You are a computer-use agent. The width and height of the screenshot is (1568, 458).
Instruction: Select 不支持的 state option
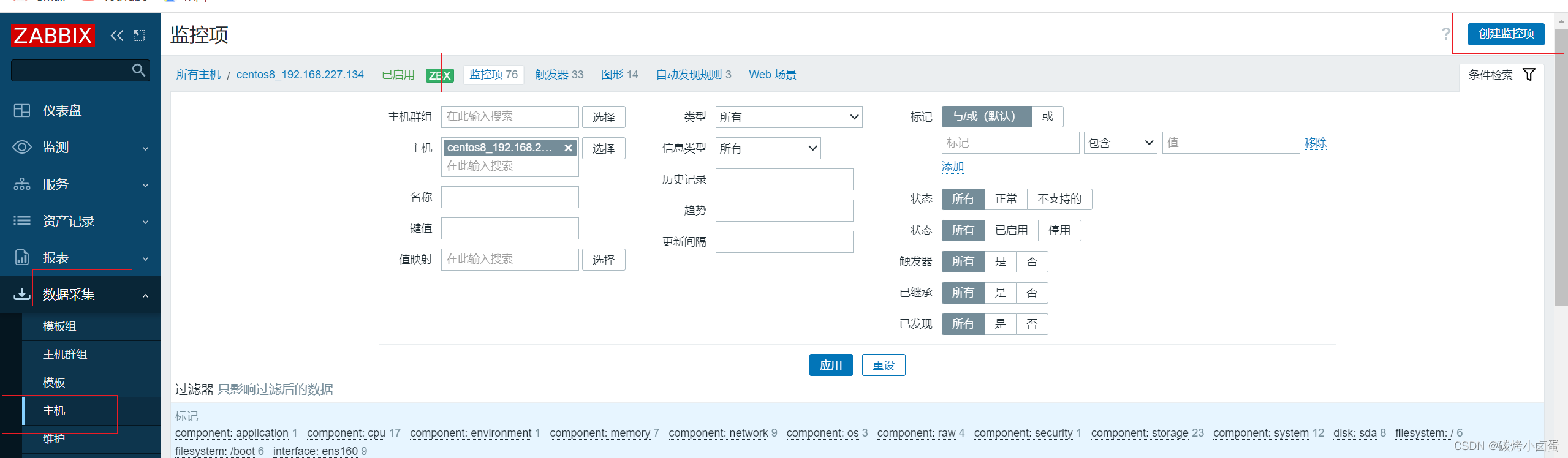(x=1059, y=199)
